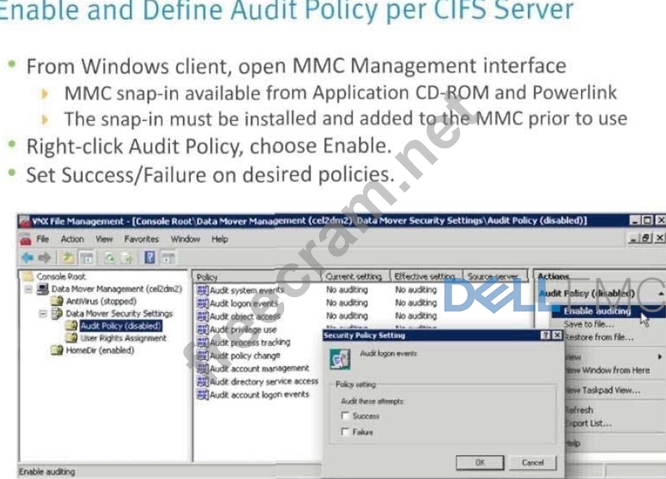Click the User Rights Assignment folder icon
666x479 pixels.
point(71,338)
